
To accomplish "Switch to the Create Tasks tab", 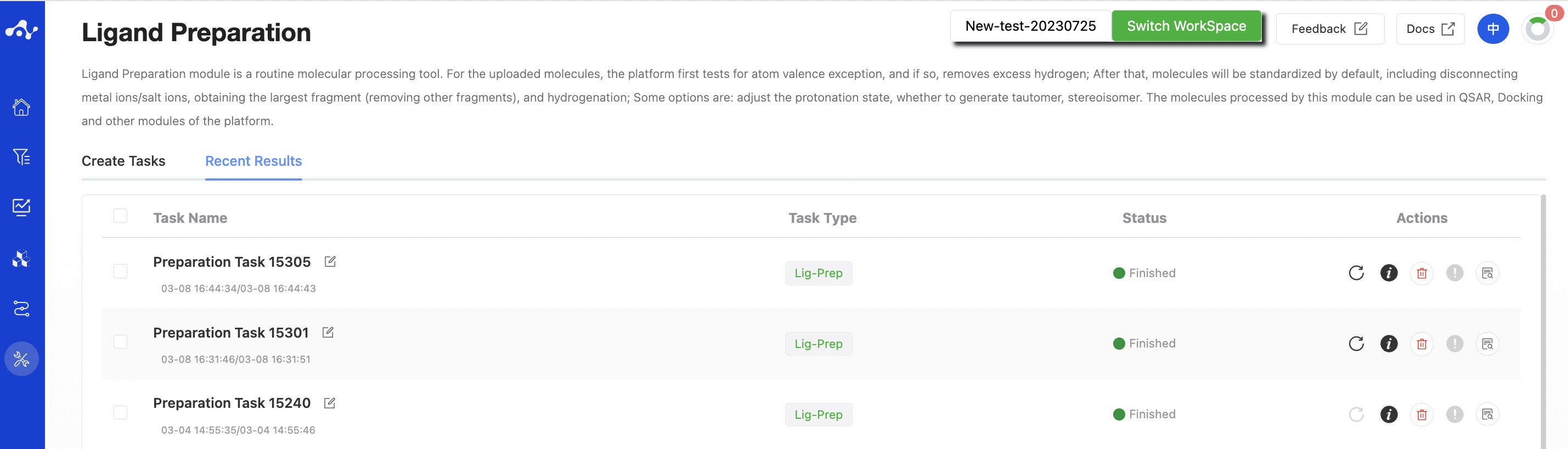I will coord(123,161).
